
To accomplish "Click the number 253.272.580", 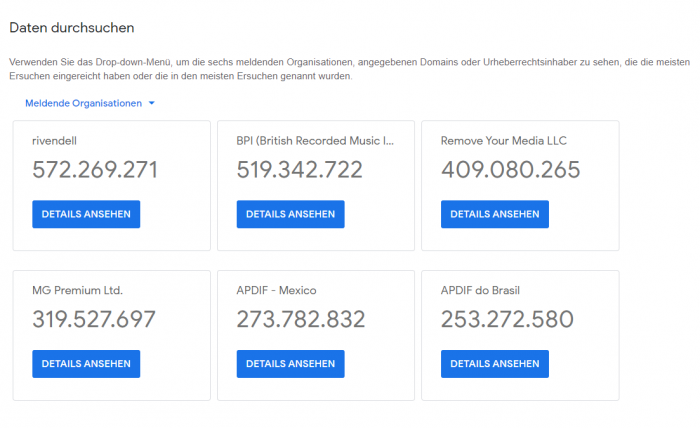I will [507, 319].
